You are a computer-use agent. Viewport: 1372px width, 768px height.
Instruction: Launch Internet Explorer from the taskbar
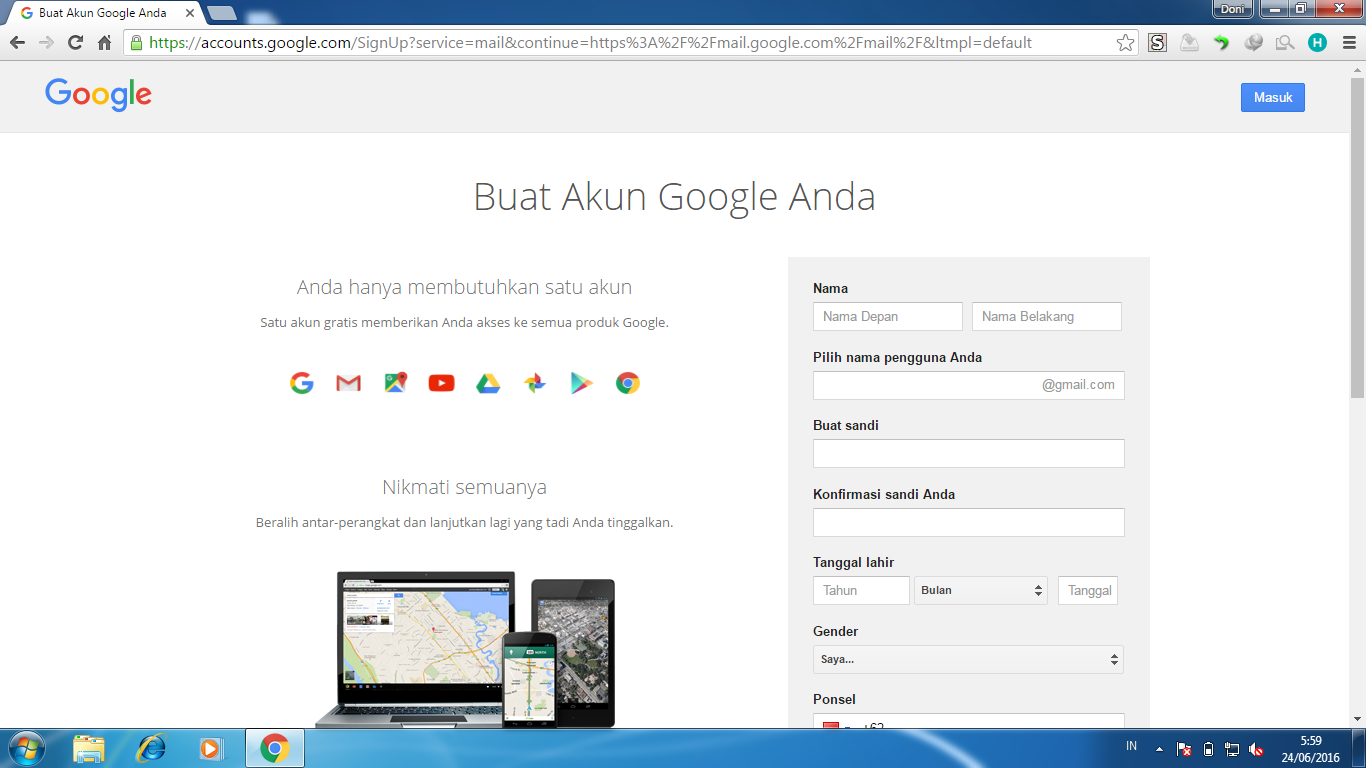[x=151, y=748]
